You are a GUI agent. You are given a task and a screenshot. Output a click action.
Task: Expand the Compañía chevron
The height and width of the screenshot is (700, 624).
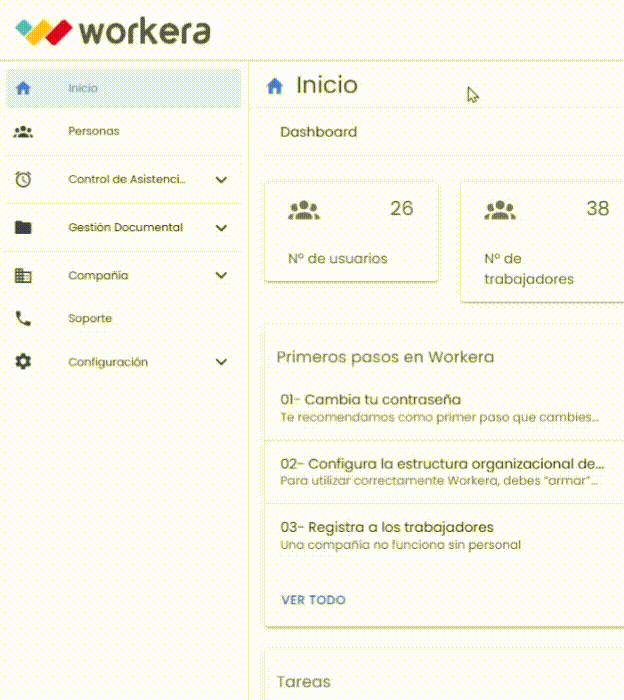(221, 275)
